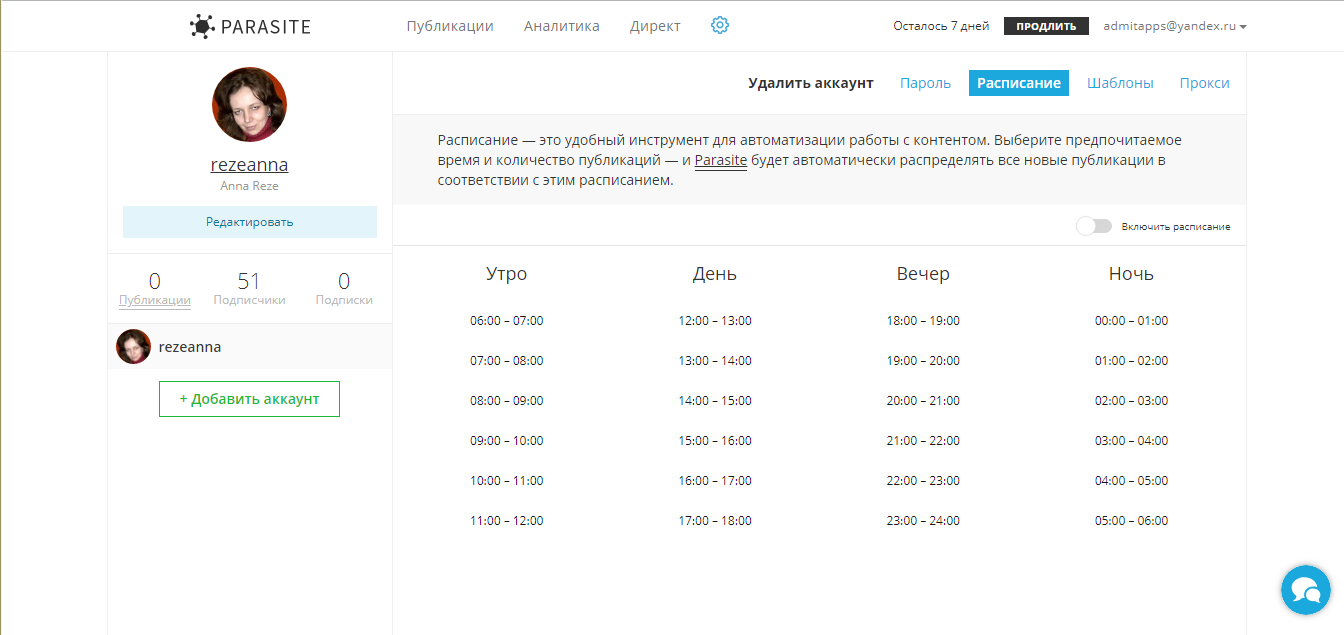1344x635 pixels.
Task: Click the Добавить аккаунт button
Action: click(249, 399)
